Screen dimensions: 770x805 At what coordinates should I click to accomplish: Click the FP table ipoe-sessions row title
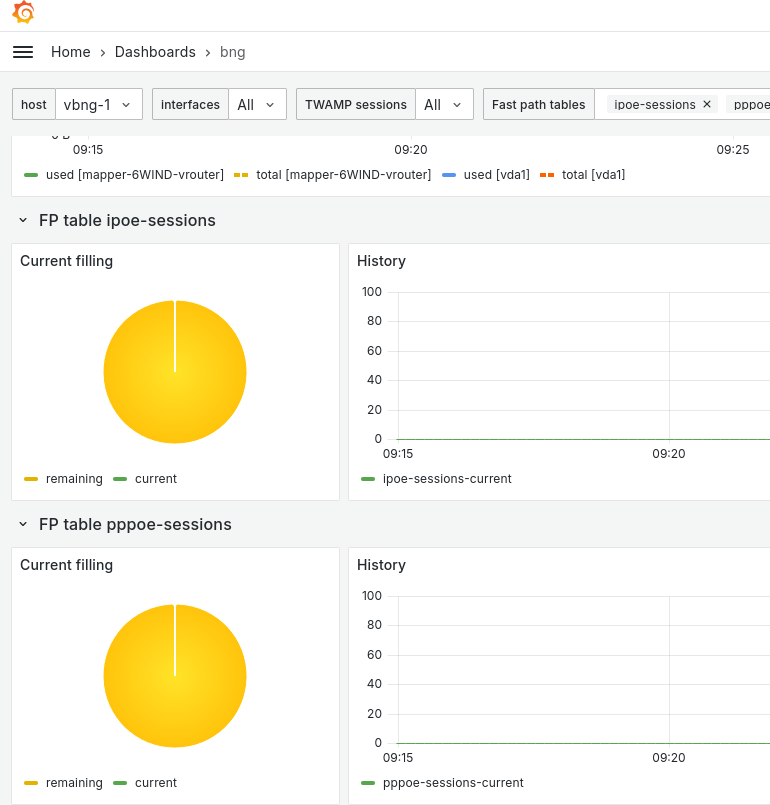[x=127, y=220]
